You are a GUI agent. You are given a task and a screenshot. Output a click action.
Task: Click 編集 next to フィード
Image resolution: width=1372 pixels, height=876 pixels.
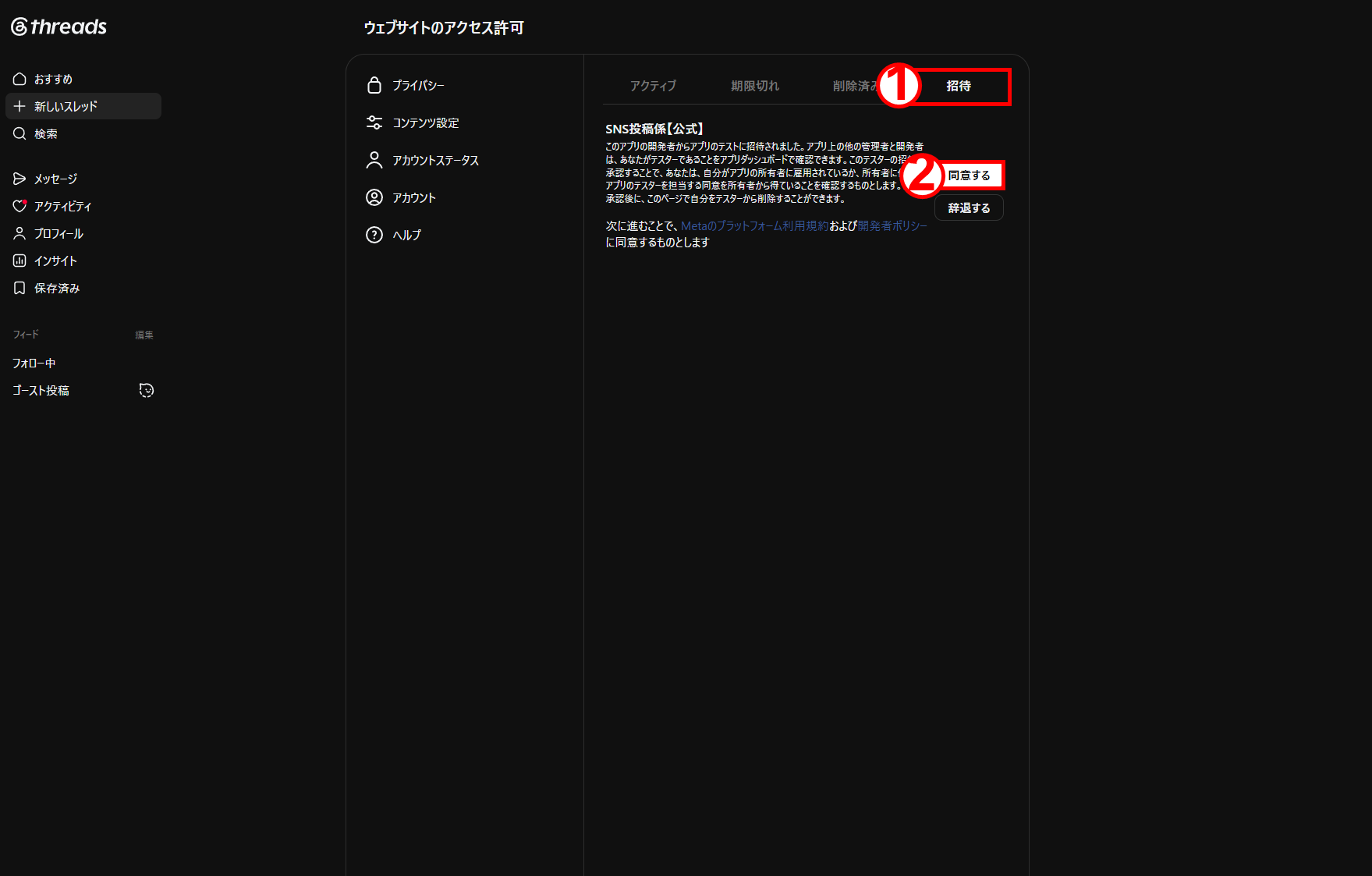(144, 335)
